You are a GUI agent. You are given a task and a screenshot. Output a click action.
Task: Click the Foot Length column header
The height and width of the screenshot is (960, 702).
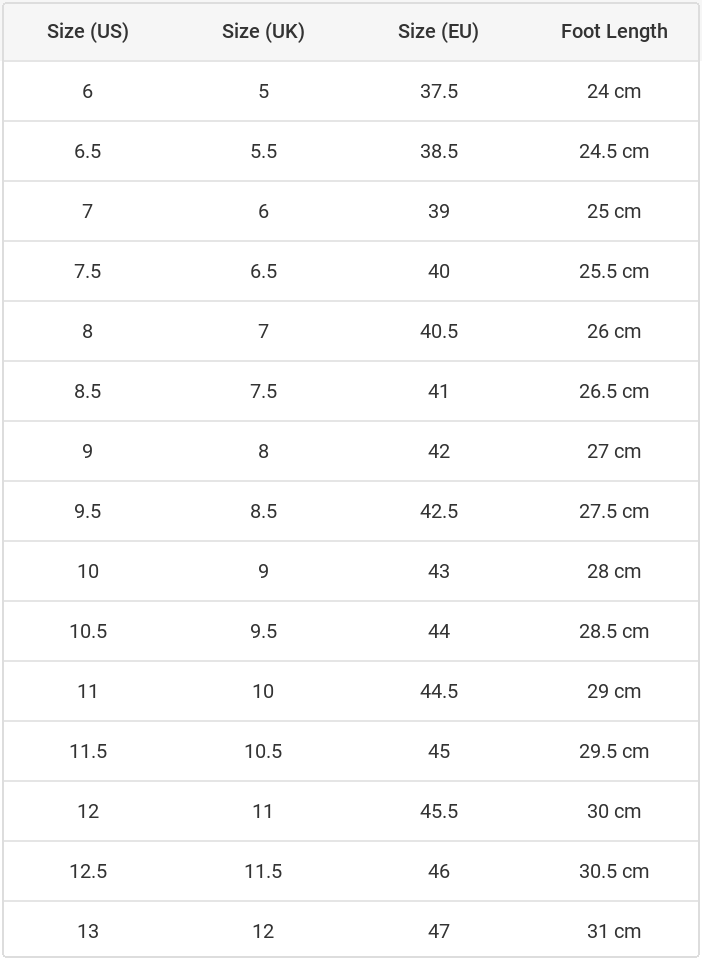(x=614, y=31)
